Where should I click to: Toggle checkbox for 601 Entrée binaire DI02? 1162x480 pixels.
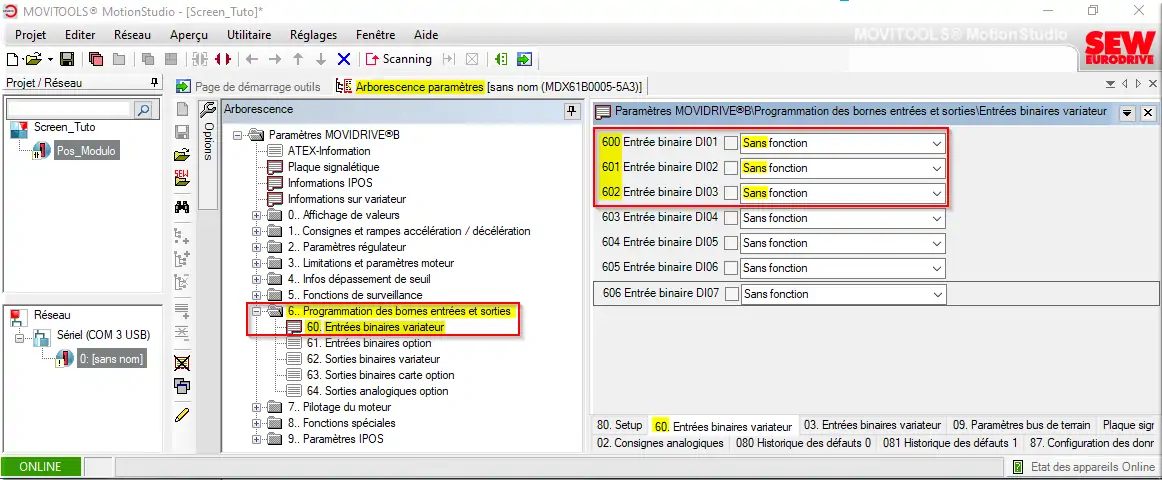click(x=731, y=168)
